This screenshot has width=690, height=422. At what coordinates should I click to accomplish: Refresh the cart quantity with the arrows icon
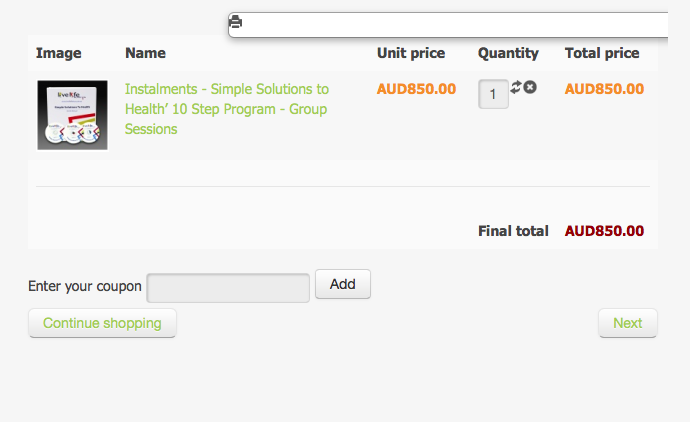[x=516, y=87]
